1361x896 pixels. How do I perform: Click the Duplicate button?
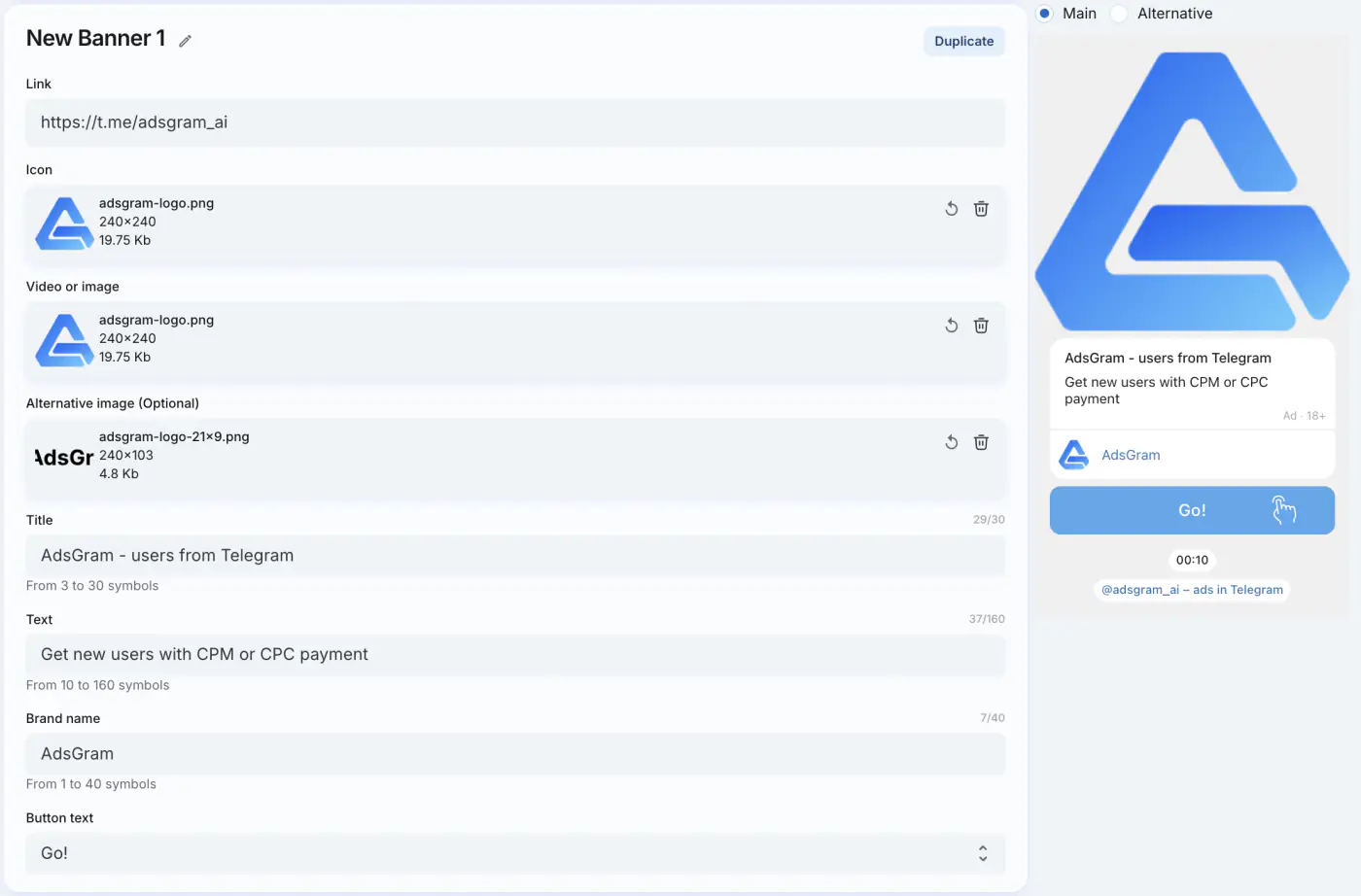coord(964,41)
